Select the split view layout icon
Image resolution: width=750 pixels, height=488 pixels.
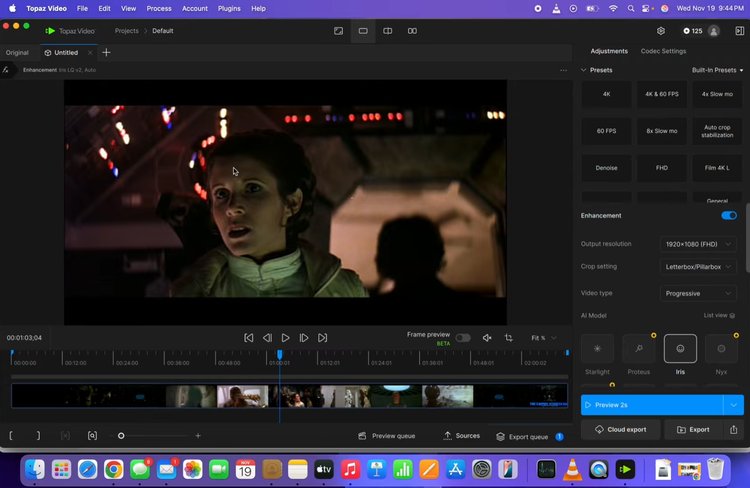(387, 31)
